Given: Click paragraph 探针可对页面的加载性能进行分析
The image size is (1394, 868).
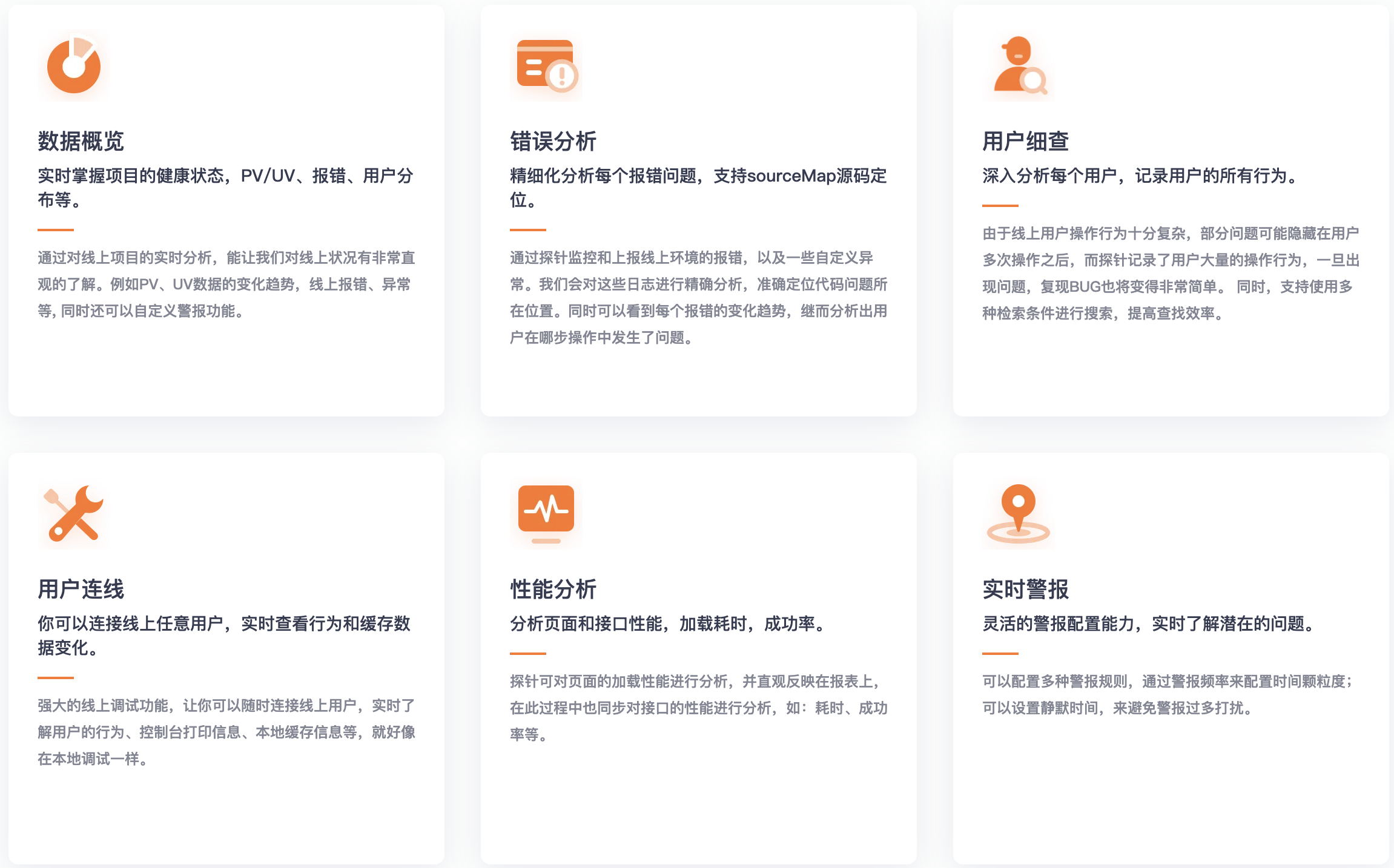Looking at the screenshot, I should [x=699, y=708].
